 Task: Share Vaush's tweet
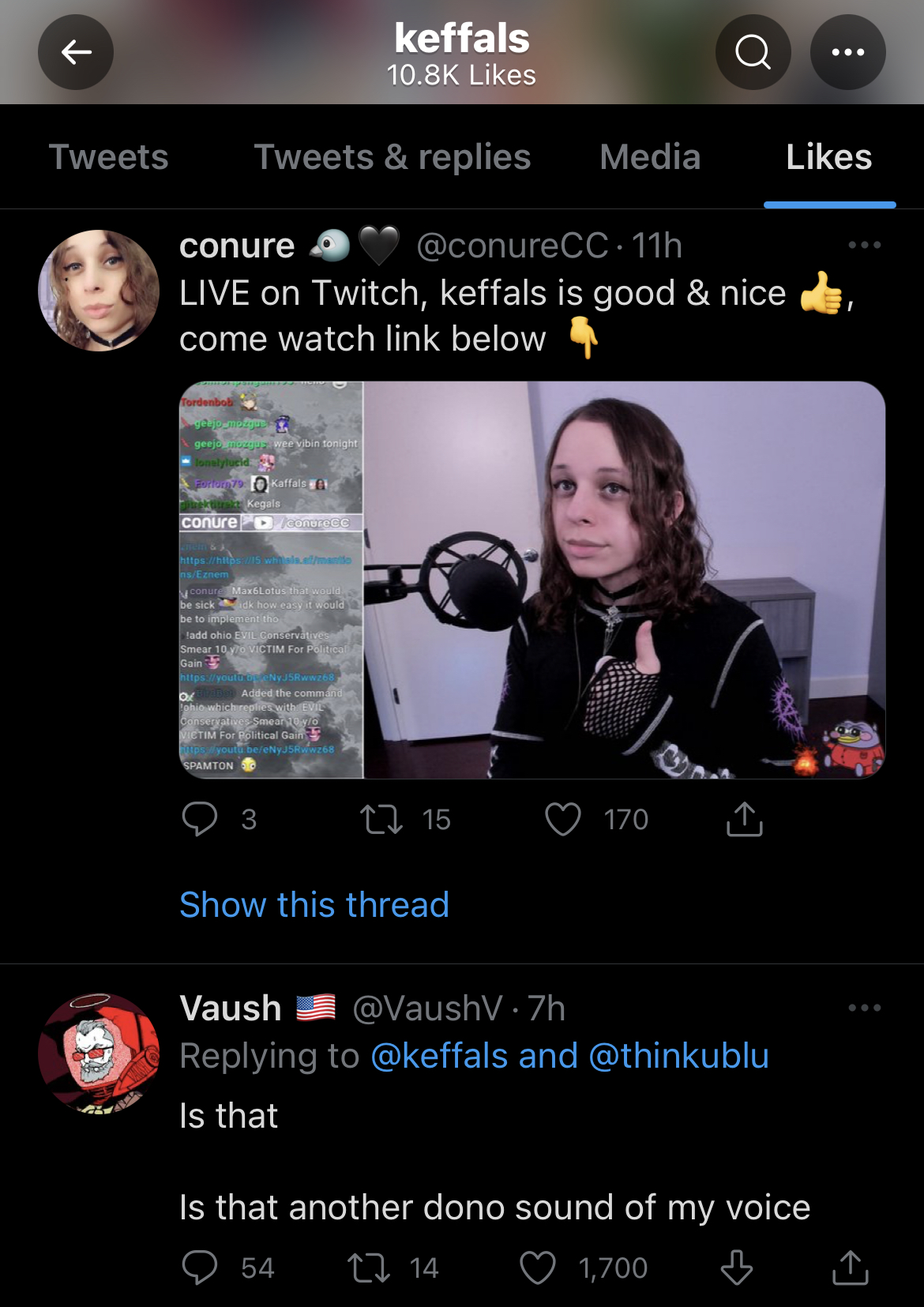(851, 1268)
